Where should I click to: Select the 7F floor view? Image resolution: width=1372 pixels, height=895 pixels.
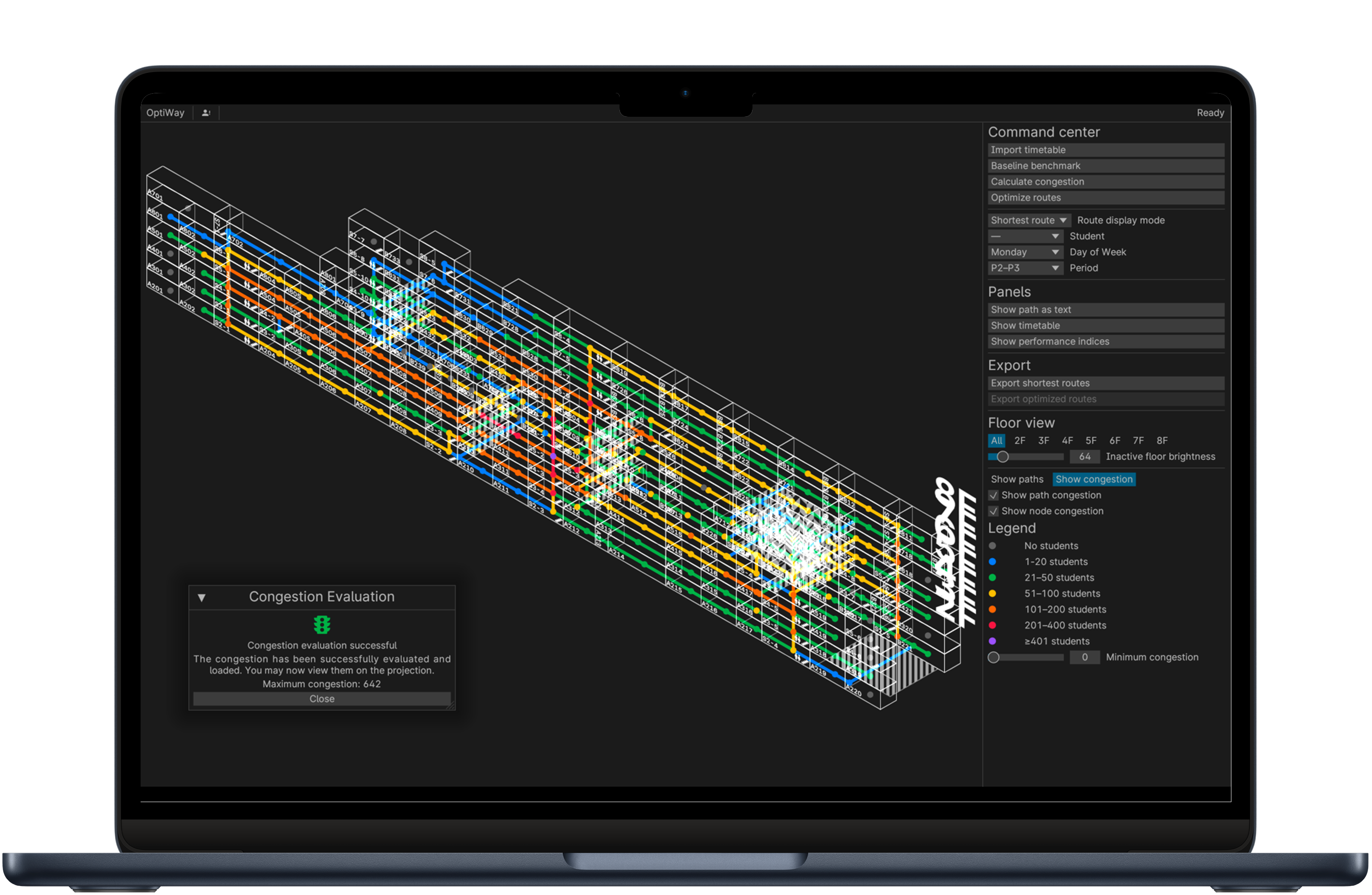[1138, 441]
